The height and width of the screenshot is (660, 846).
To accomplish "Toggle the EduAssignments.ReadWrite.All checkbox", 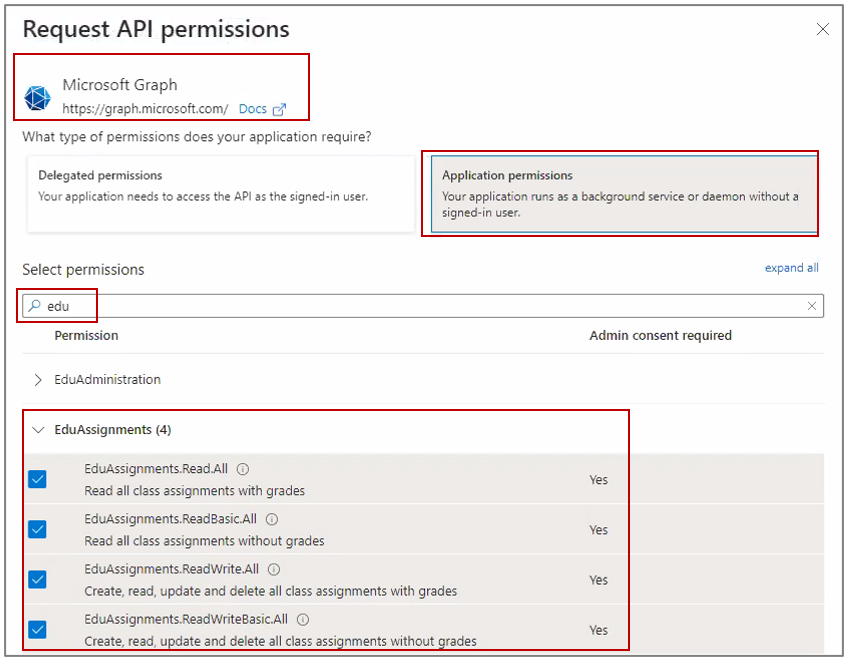I will tap(37, 579).
